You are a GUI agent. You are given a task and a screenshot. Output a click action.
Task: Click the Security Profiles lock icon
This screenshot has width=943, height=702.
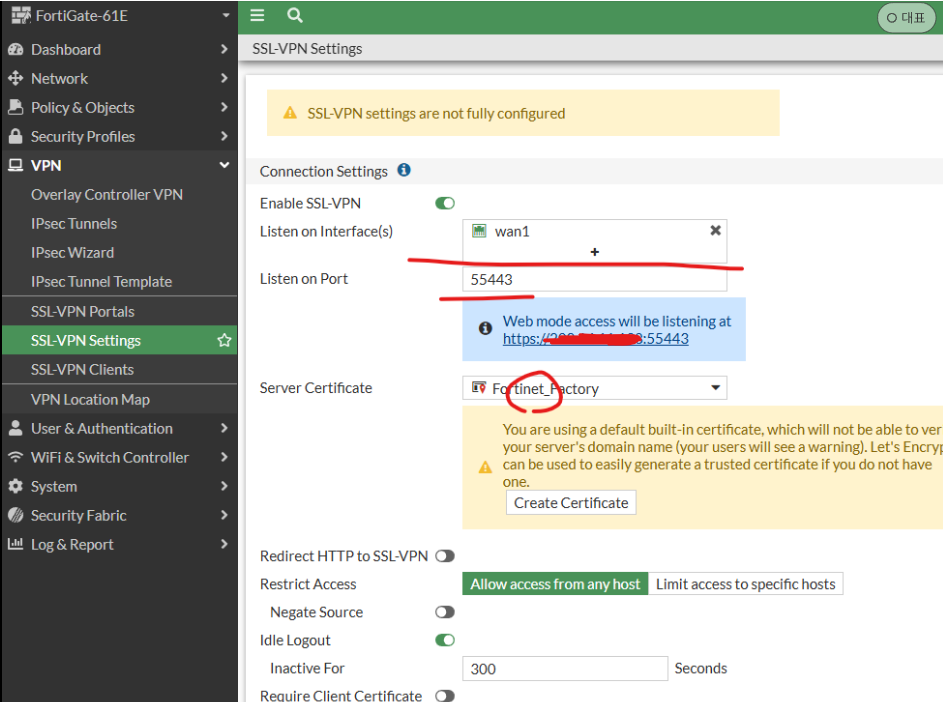[16, 136]
